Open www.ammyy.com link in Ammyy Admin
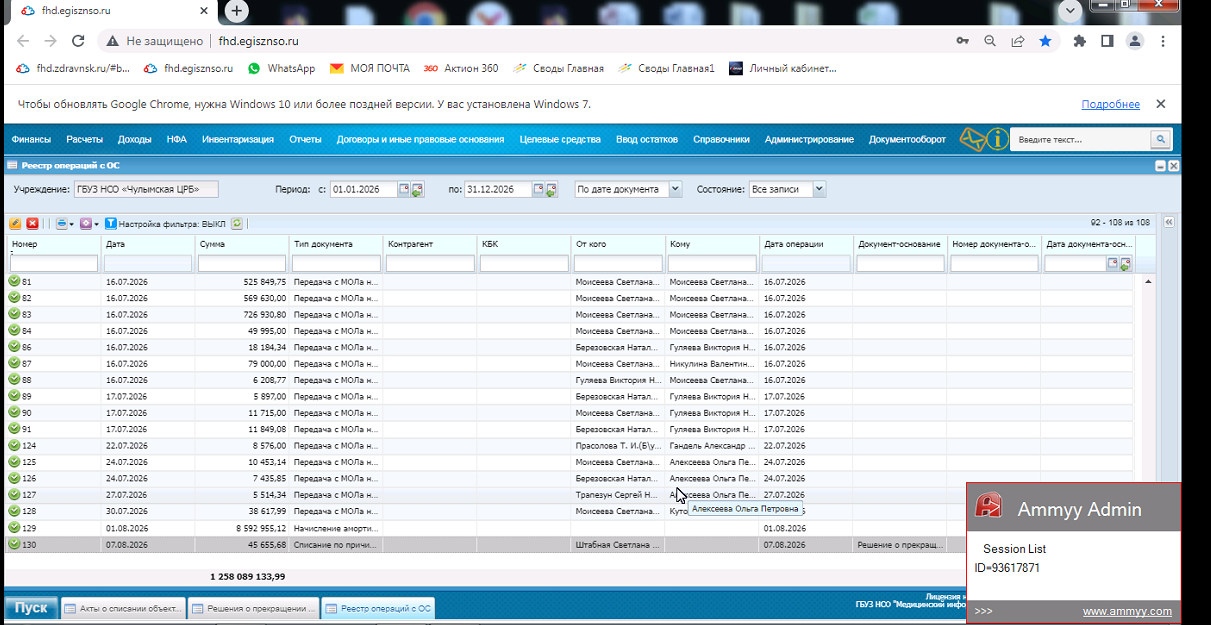Screen dimensions: 1211x625 point(1127,611)
